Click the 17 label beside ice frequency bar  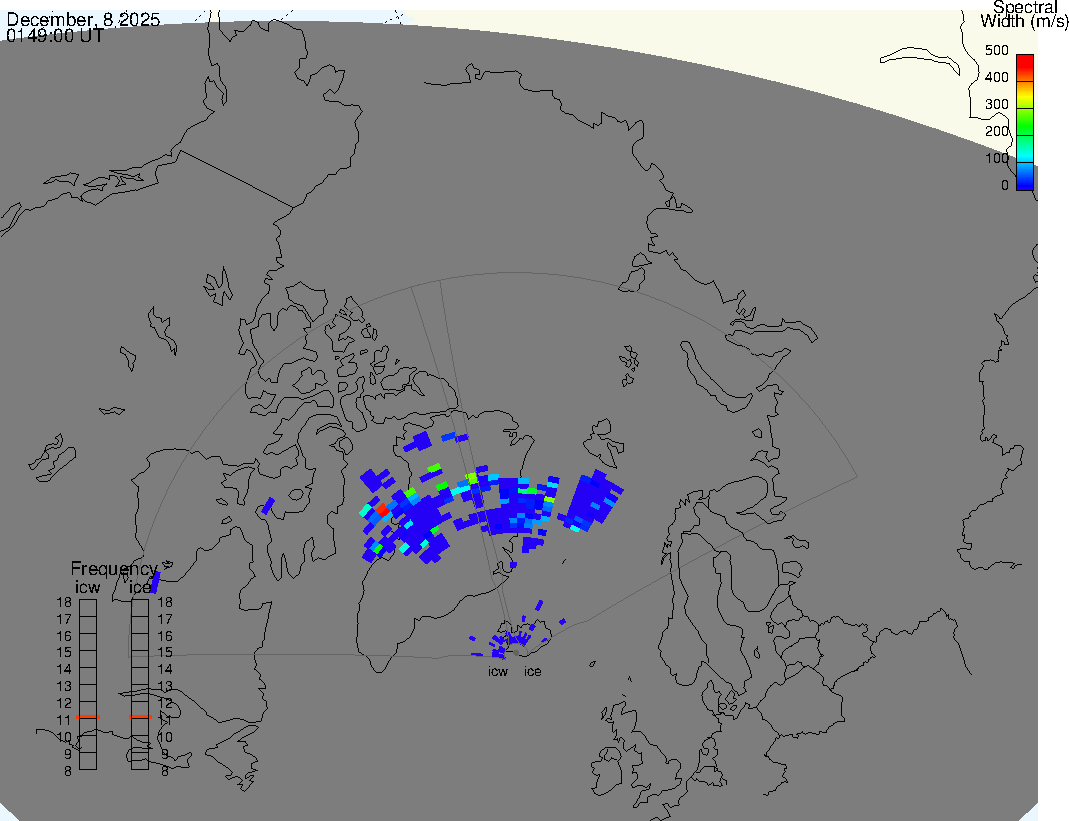[x=165, y=619]
